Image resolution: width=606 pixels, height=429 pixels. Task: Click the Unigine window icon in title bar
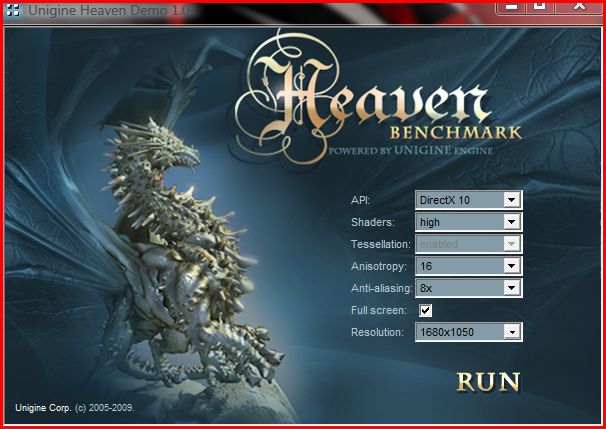click(x=13, y=10)
